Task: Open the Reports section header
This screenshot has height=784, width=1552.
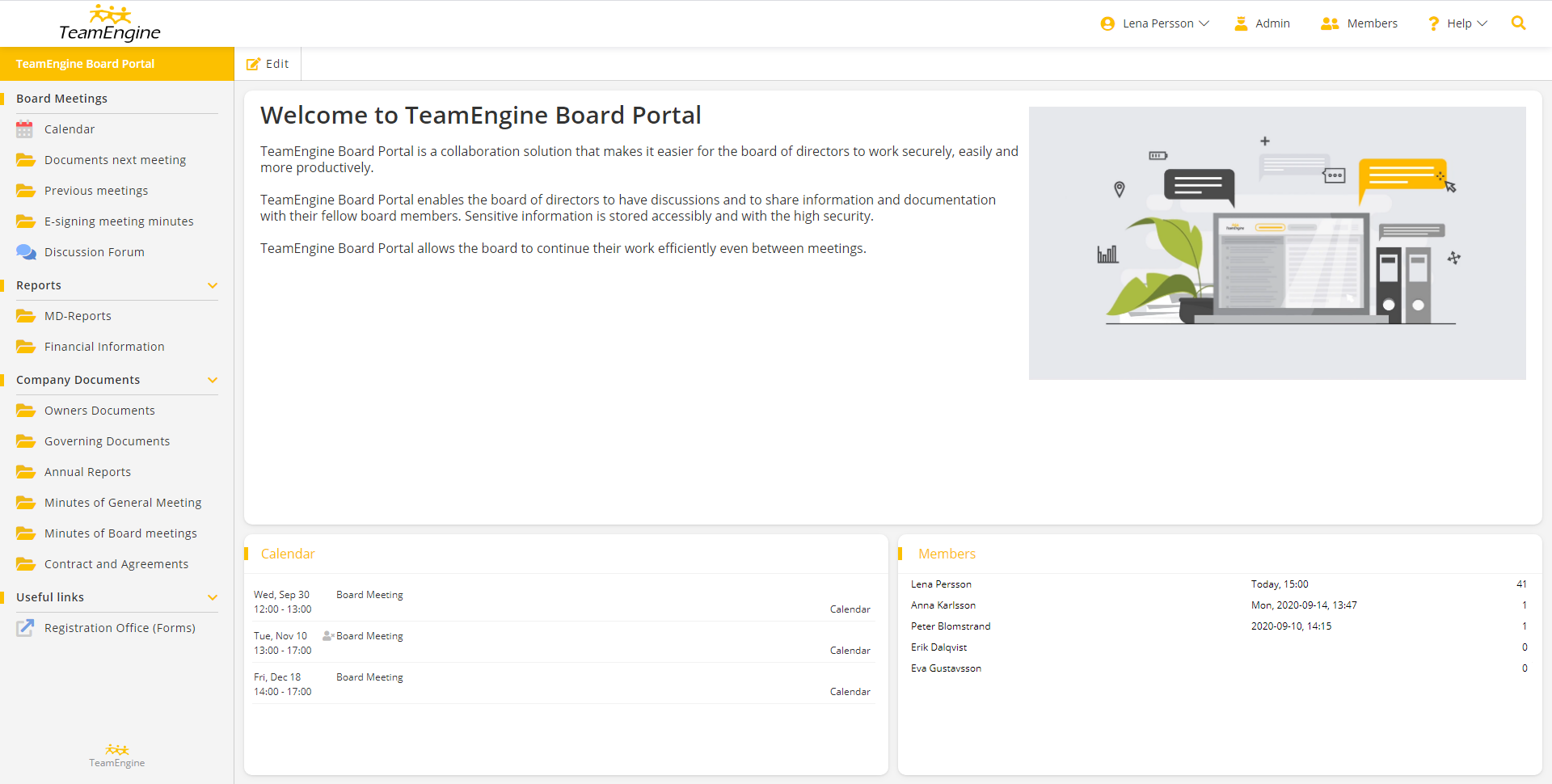Action: pos(39,285)
